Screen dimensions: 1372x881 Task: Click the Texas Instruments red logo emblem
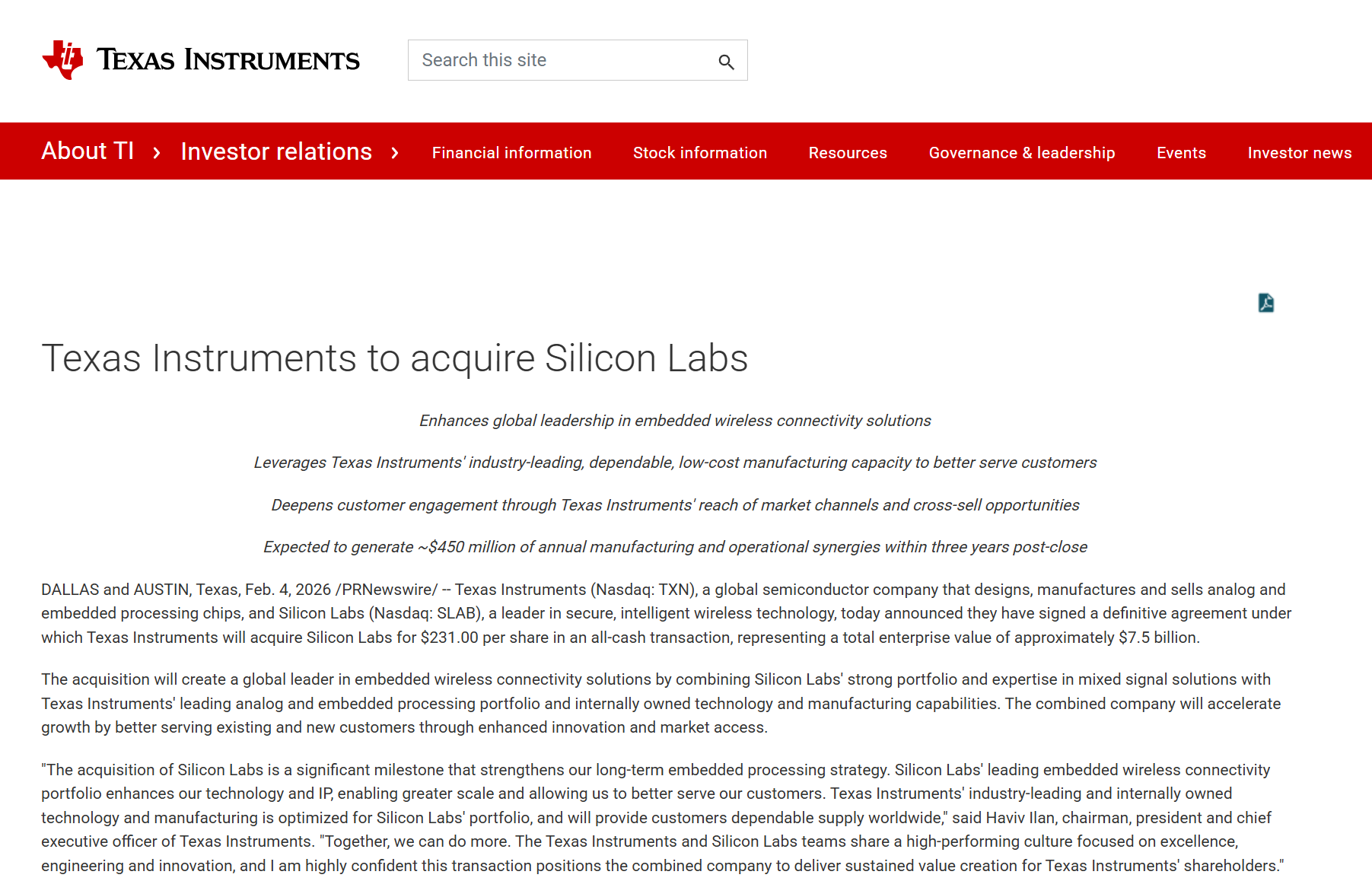pos(62,59)
